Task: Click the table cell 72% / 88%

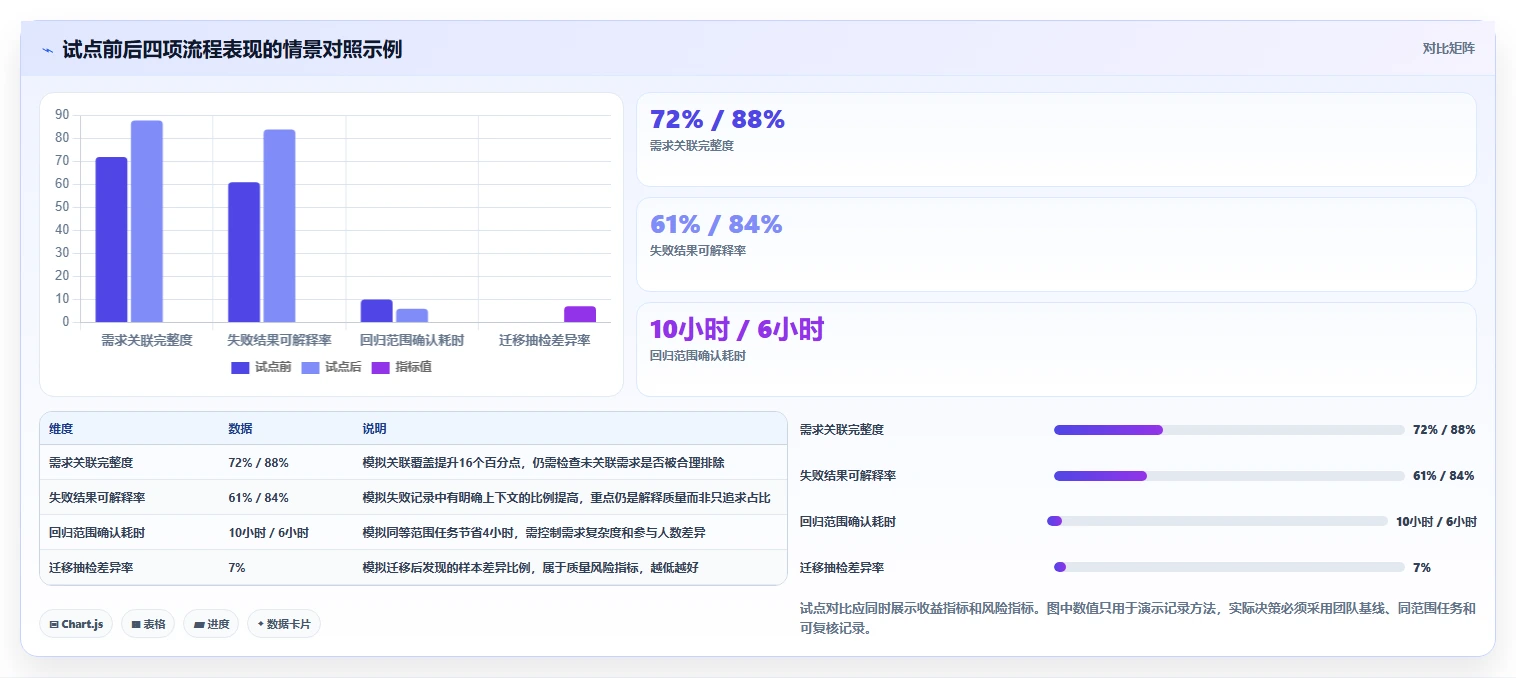Action: pyautogui.click(x=258, y=463)
